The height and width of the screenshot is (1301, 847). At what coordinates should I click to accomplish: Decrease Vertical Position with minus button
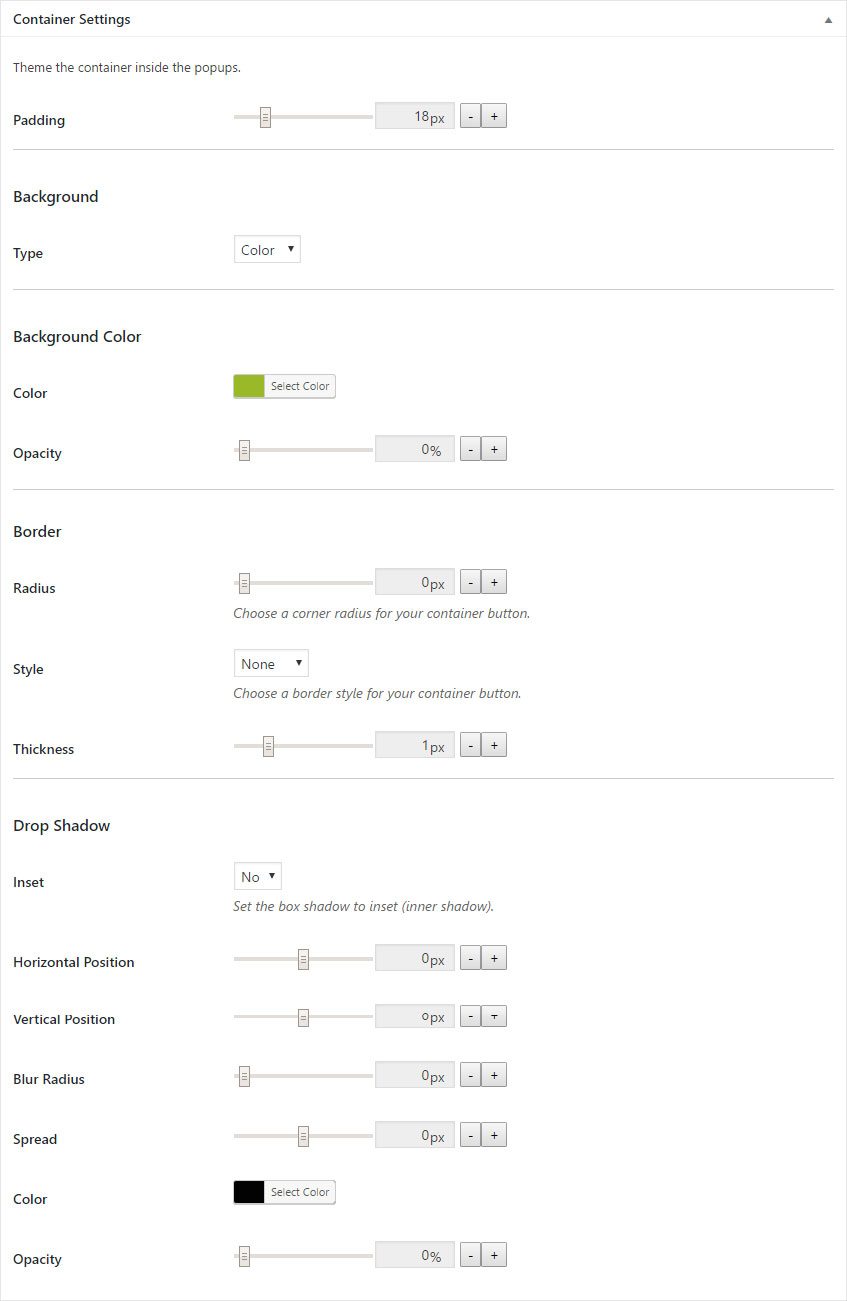click(x=470, y=1015)
